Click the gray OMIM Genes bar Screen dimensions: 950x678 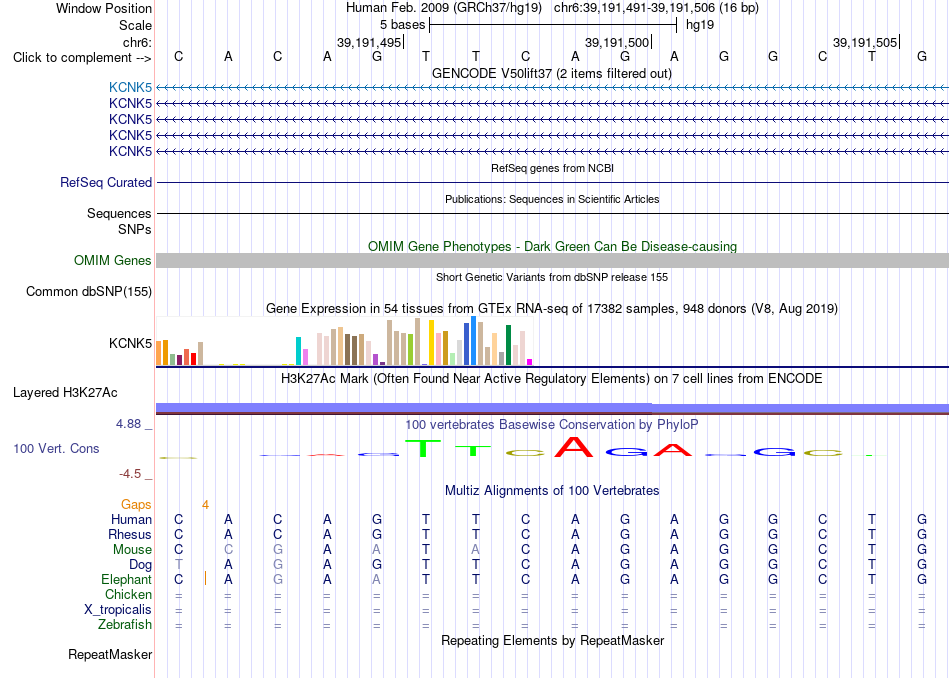point(552,261)
